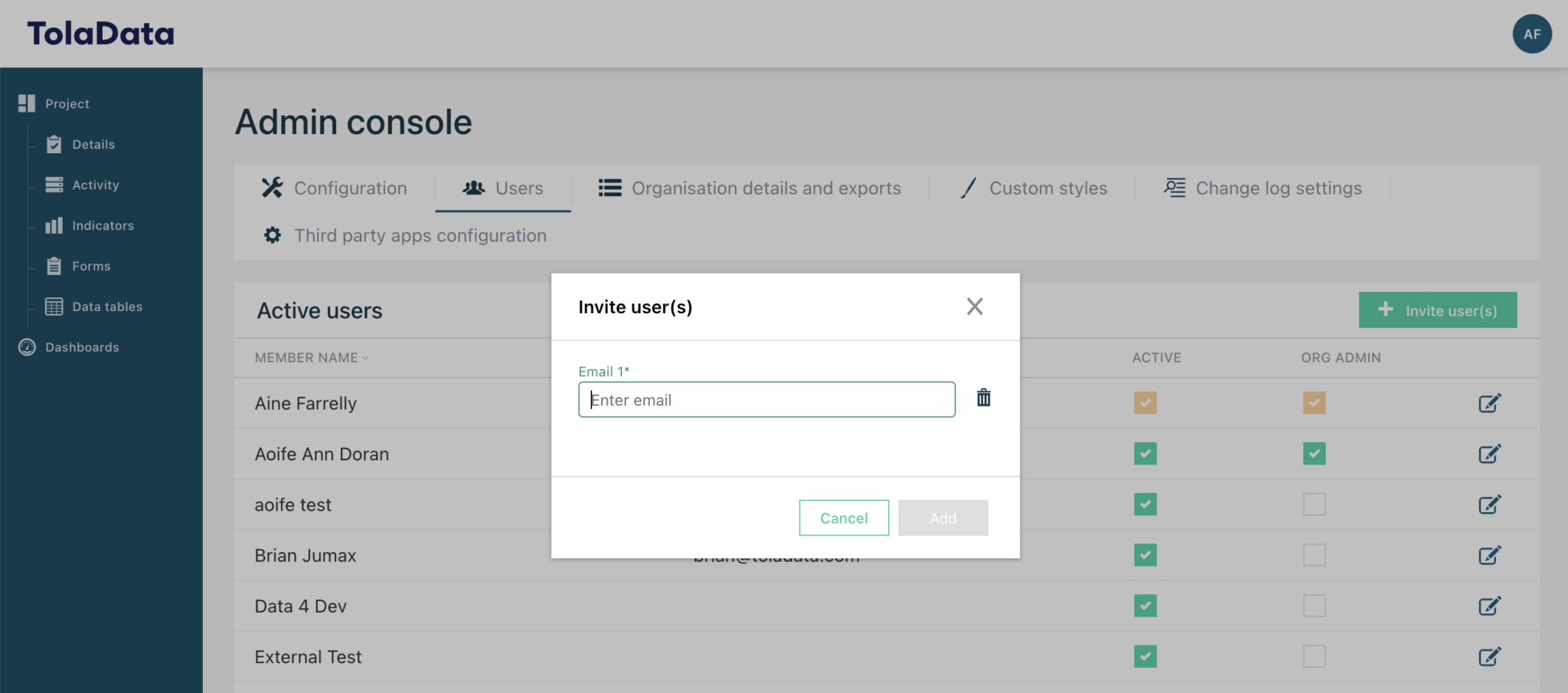1568x693 pixels.
Task: Open Third party apps configuration tab
Action: (x=405, y=236)
